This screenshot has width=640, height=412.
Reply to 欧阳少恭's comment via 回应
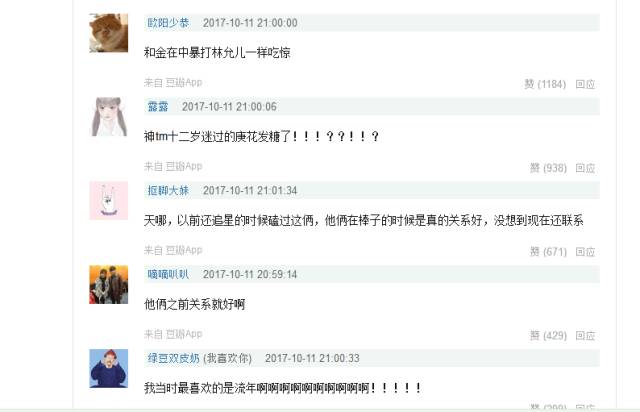585,84
